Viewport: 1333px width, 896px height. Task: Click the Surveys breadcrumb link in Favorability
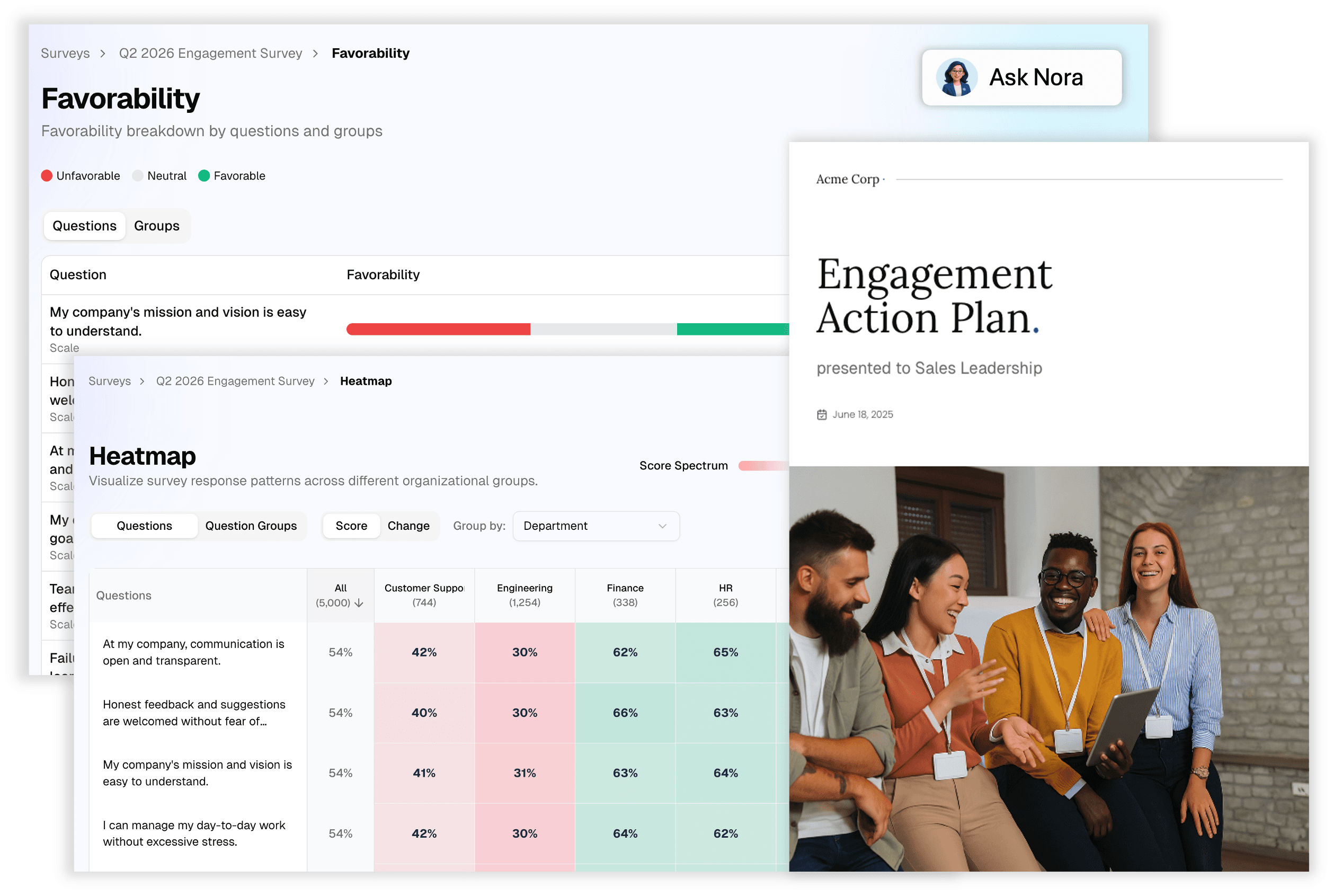point(65,54)
